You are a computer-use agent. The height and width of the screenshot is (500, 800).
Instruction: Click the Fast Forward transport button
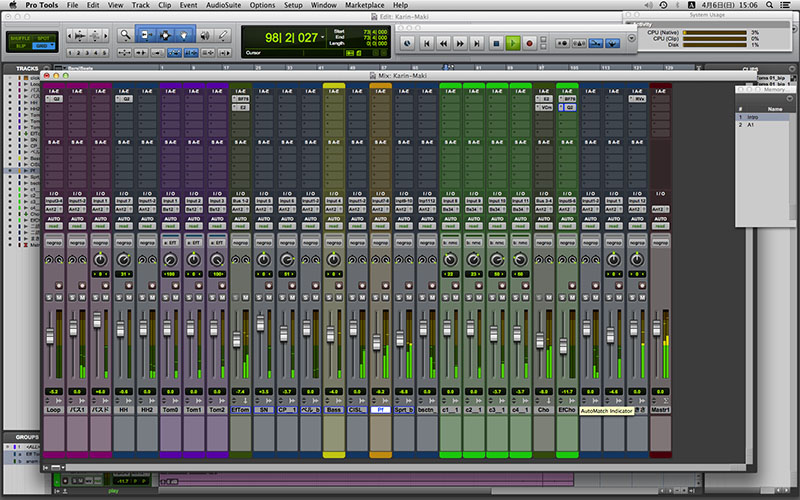(460, 44)
